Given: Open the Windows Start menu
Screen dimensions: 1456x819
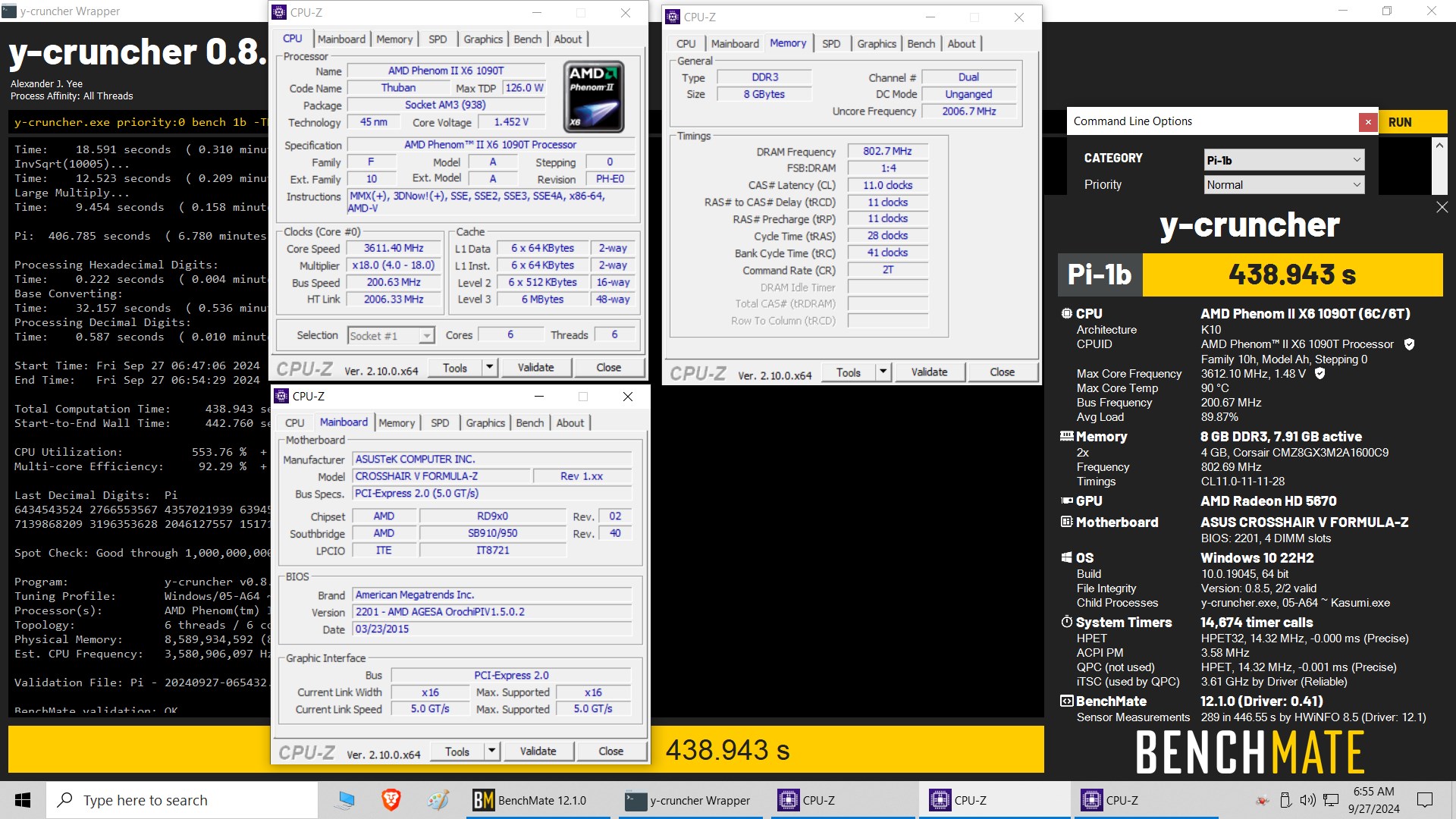Looking at the screenshot, I should pos(23,800).
